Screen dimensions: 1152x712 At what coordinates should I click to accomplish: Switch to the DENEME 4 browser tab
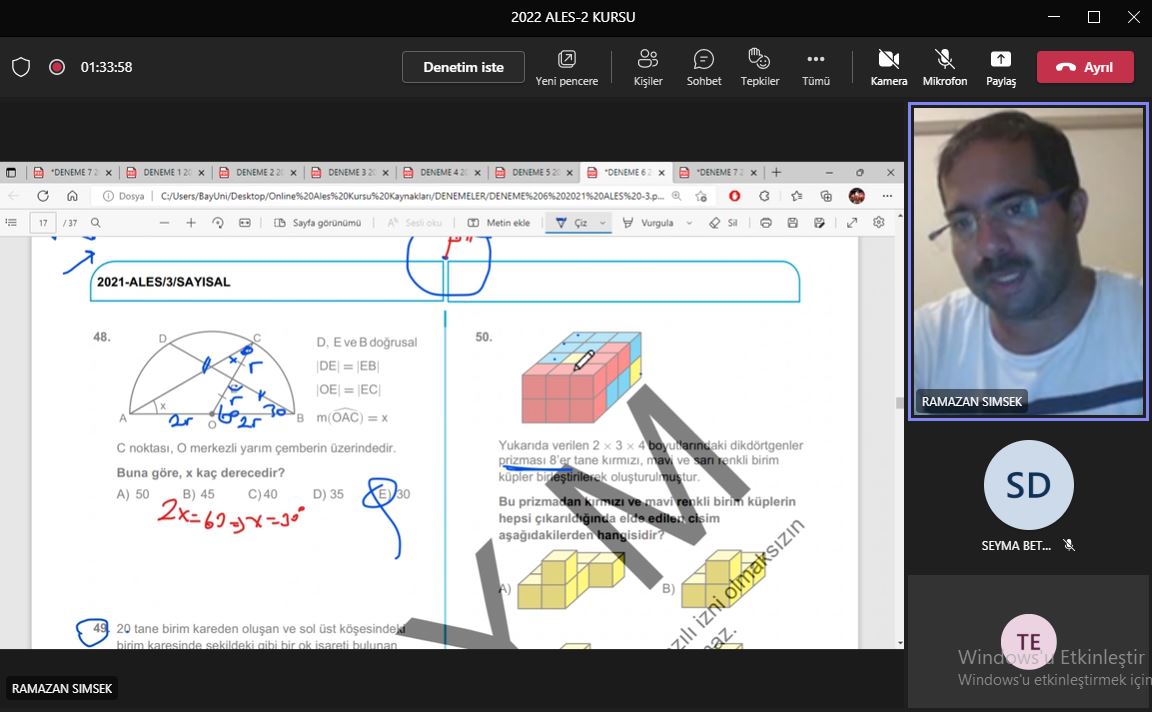tap(442, 173)
